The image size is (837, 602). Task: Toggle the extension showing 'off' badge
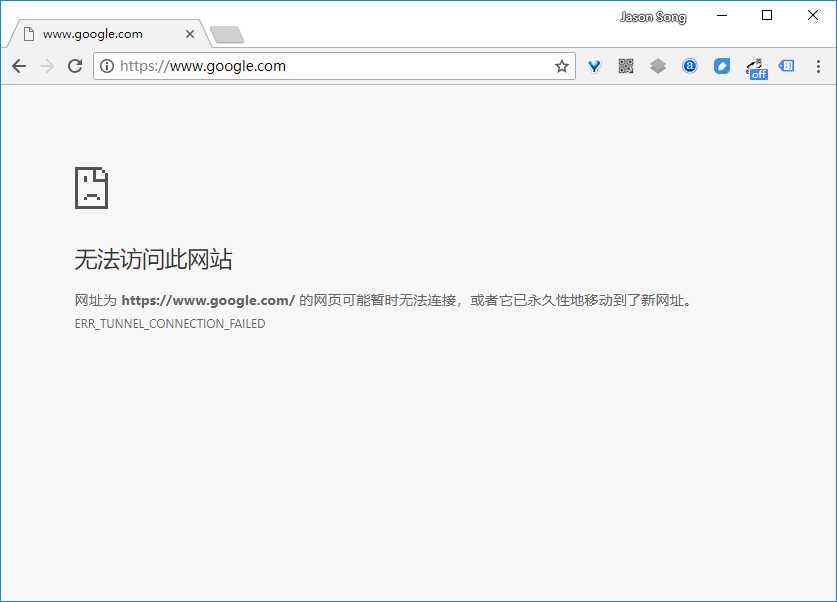pos(757,69)
